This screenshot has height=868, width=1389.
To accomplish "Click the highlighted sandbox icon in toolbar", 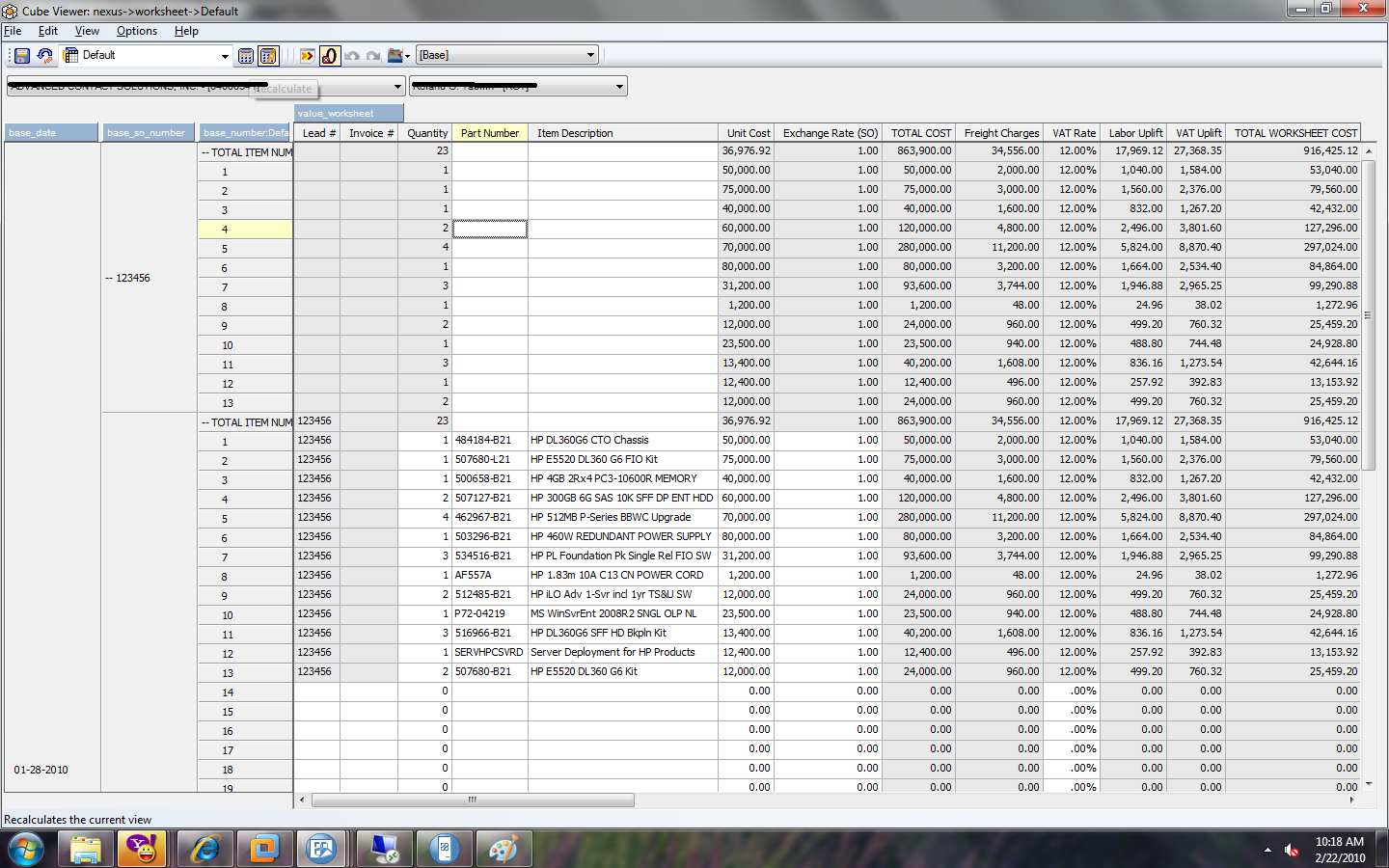I will coord(330,56).
